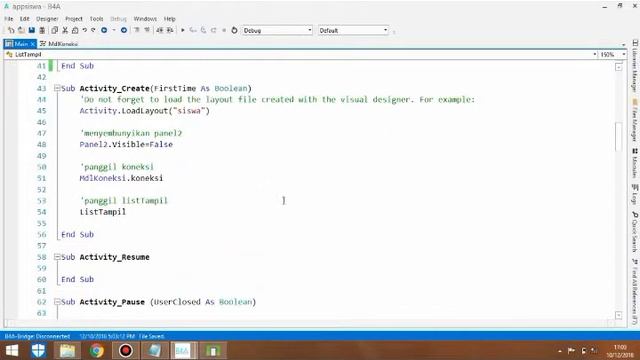Click the 'File Saved' status bar message
Viewport: 640px width, 360px height.
(x=151, y=336)
